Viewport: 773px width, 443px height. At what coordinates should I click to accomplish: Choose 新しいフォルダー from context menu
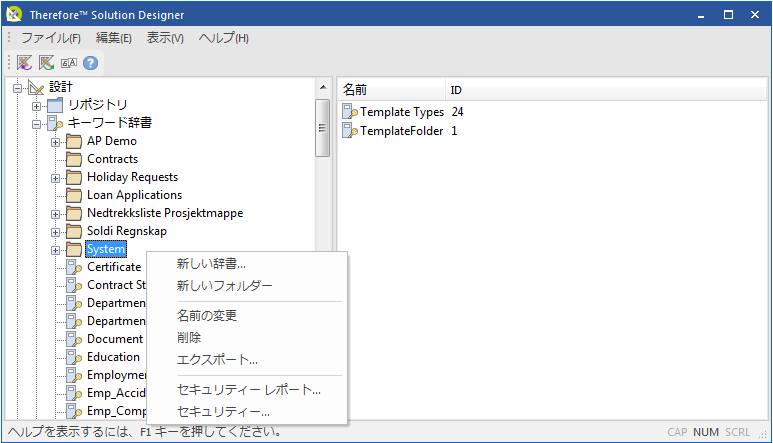click(x=247, y=285)
